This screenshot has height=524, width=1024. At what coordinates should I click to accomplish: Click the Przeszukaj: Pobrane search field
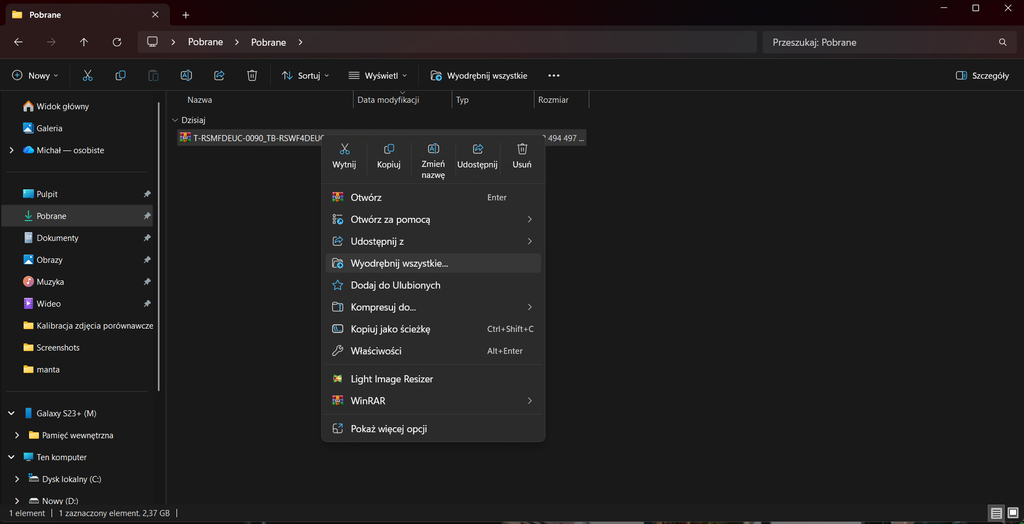880,42
